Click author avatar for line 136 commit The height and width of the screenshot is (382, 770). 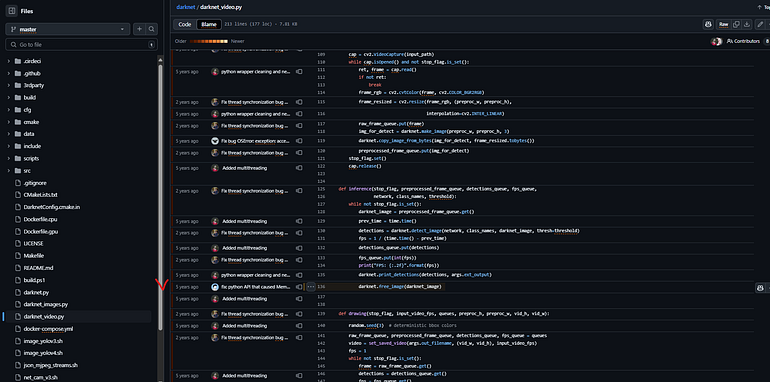tap(215, 287)
